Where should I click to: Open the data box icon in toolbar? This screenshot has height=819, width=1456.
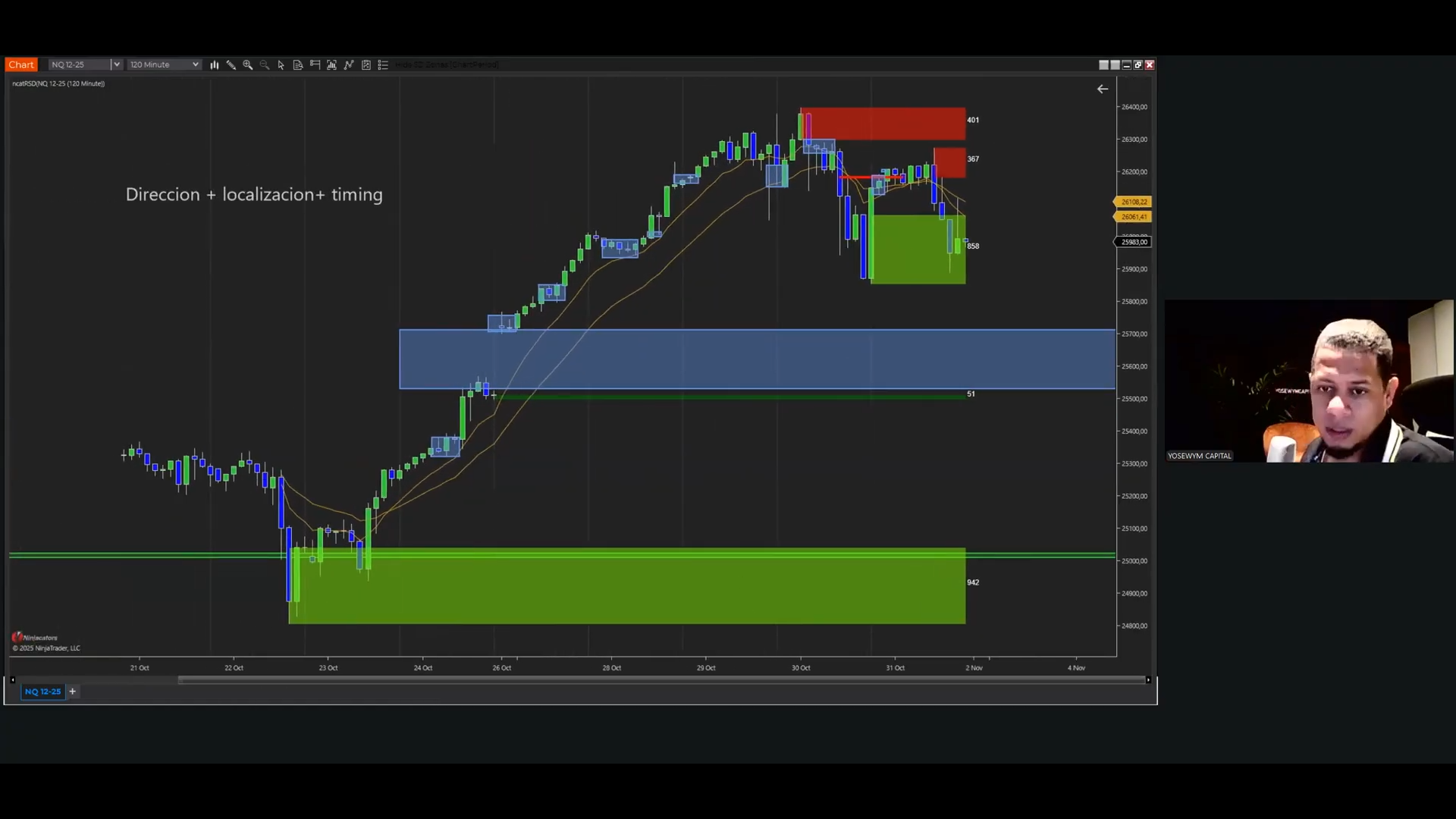point(298,65)
